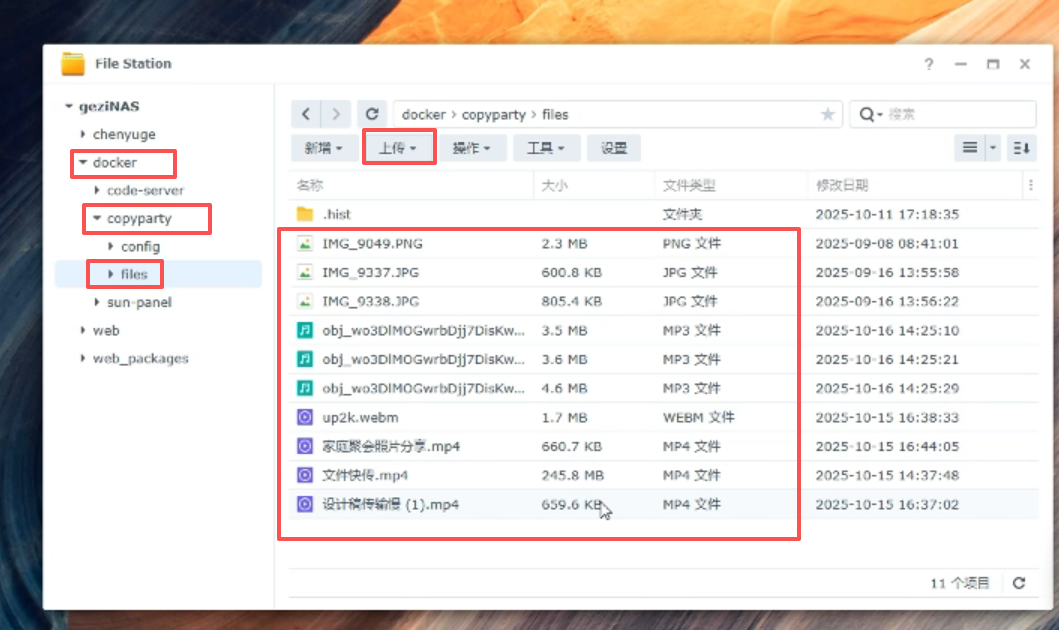Screen dimensions: 1059x630
Task: Open the sort order options icon
Action: (1021, 148)
